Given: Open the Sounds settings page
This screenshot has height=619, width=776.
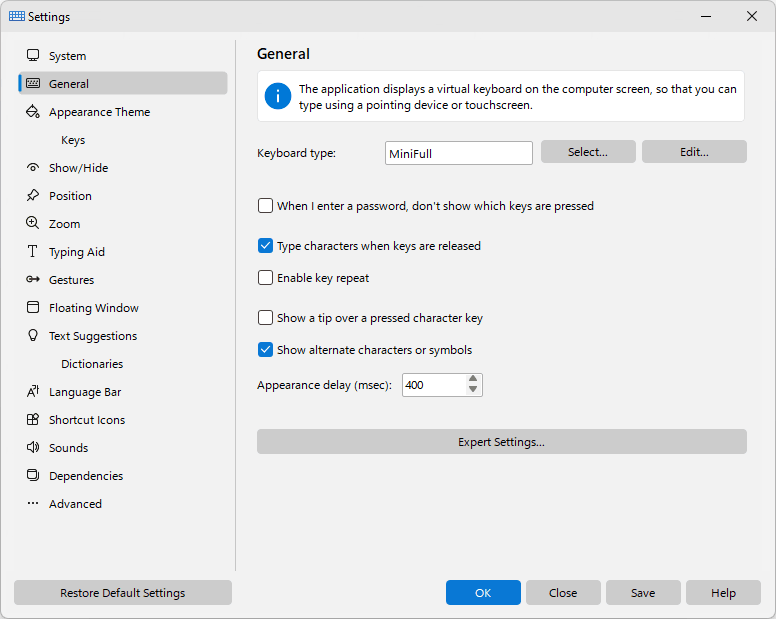Looking at the screenshot, I should [x=123, y=447].
